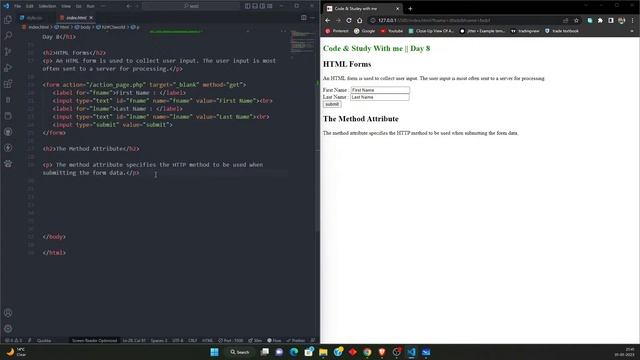The width and height of the screenshot is (640, 360).
Task: Click the UTF-8 encoding status item
Action: tap(178, 340)
